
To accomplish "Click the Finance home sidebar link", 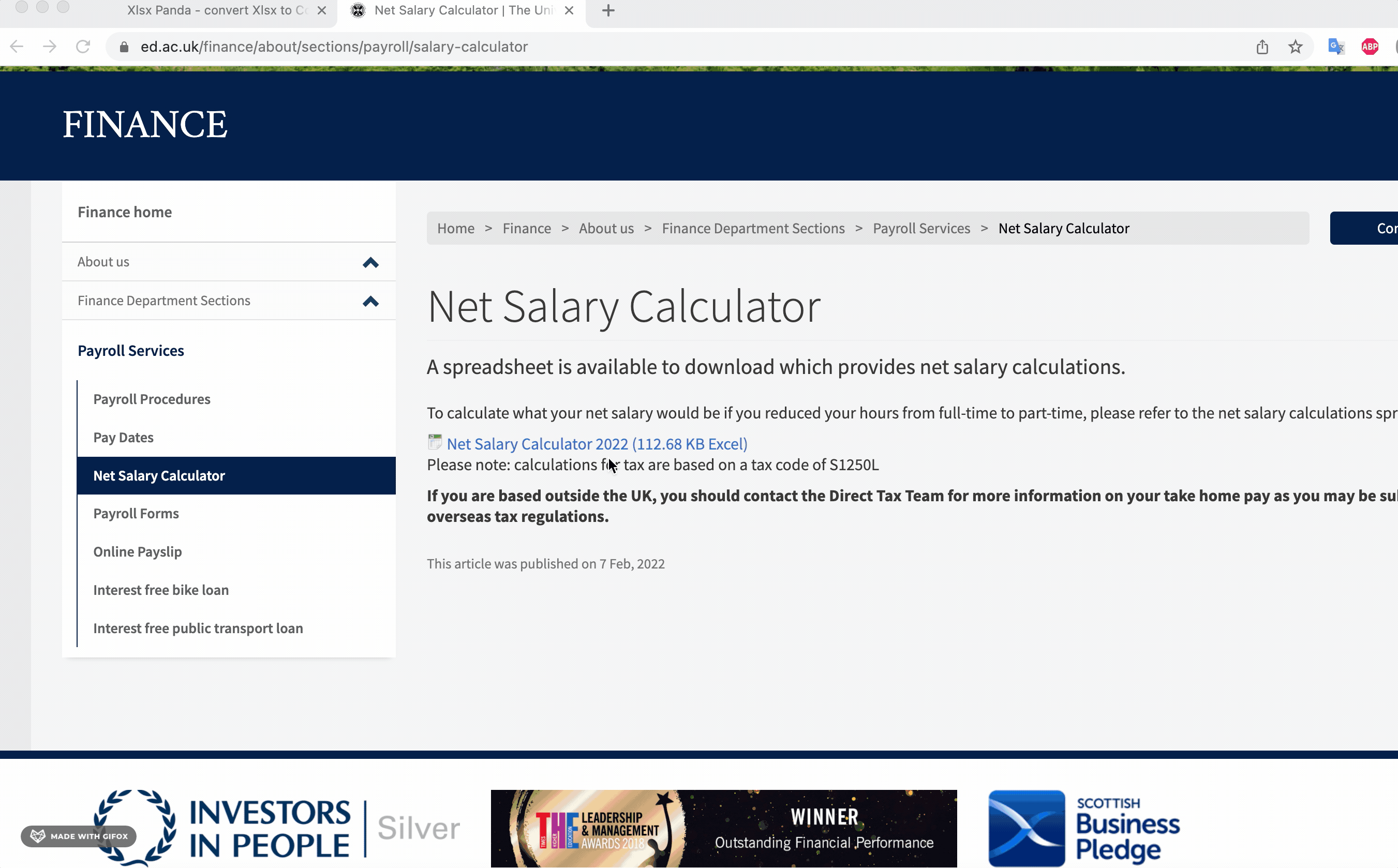I will [x=125, y=212].
